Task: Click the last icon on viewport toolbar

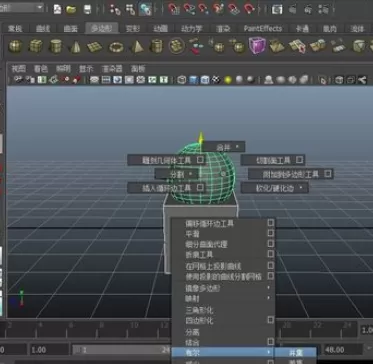Action: (x=362, y=80)
